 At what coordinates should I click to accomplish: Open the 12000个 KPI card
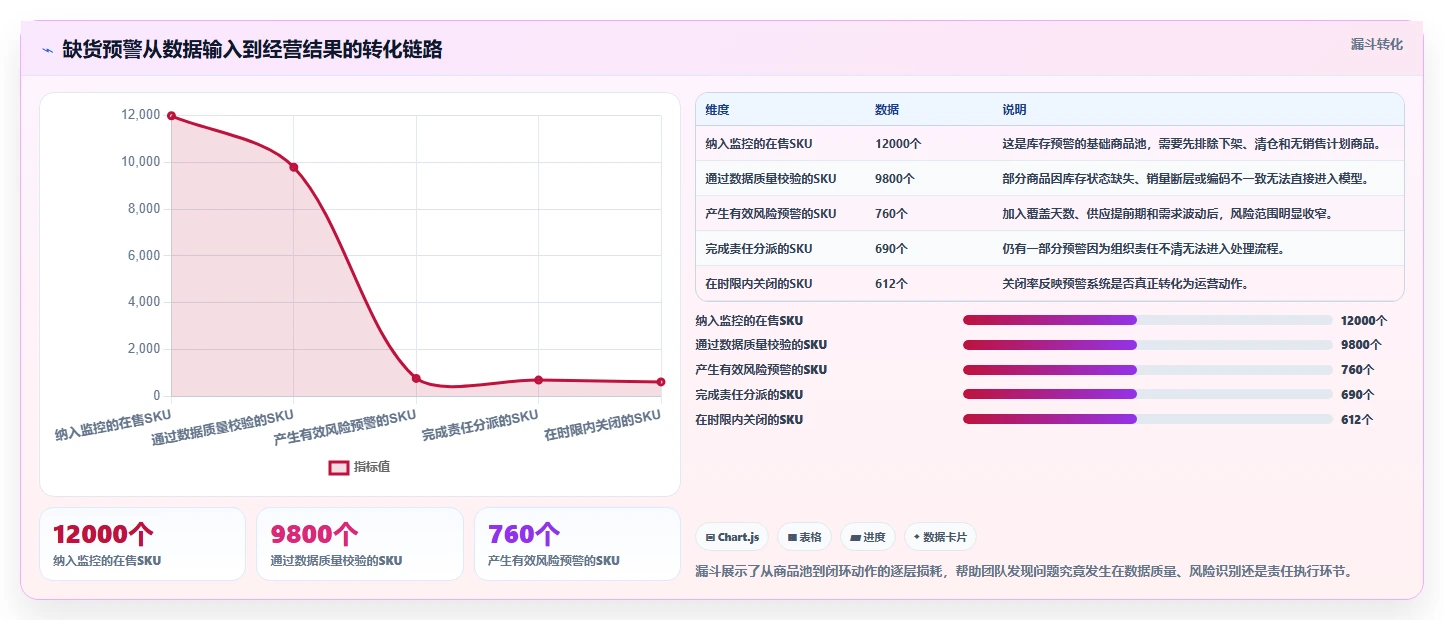(142, 544)
